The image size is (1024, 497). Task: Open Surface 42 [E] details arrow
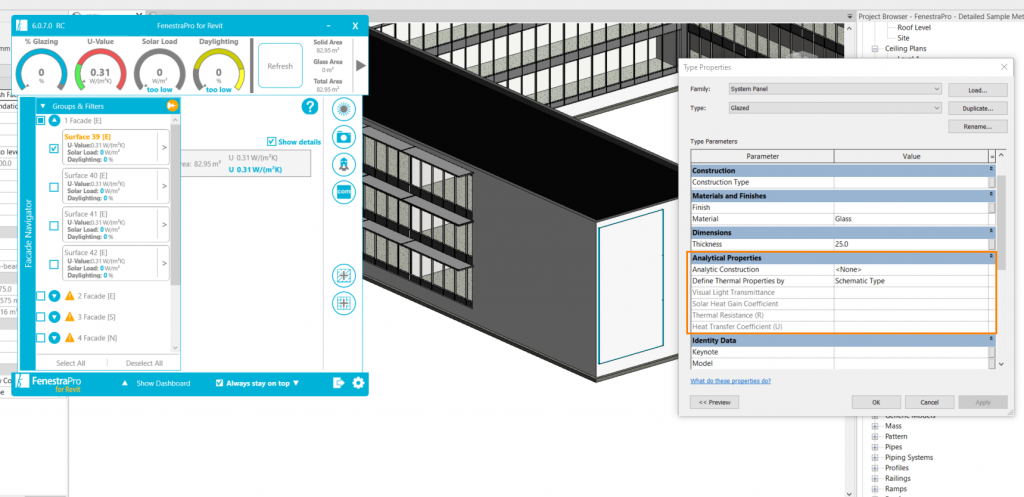click(164, 263)
